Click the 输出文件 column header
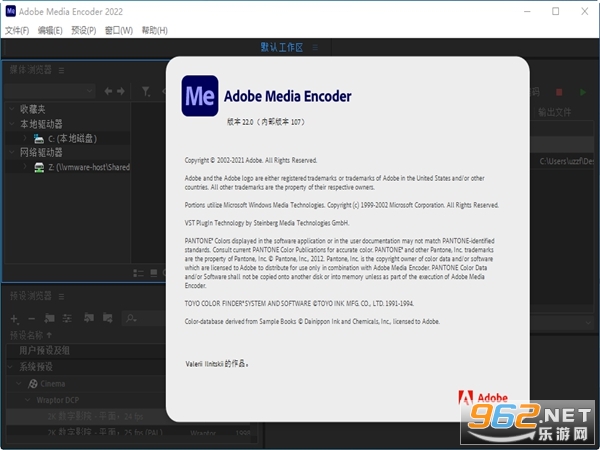 [554, 112]
